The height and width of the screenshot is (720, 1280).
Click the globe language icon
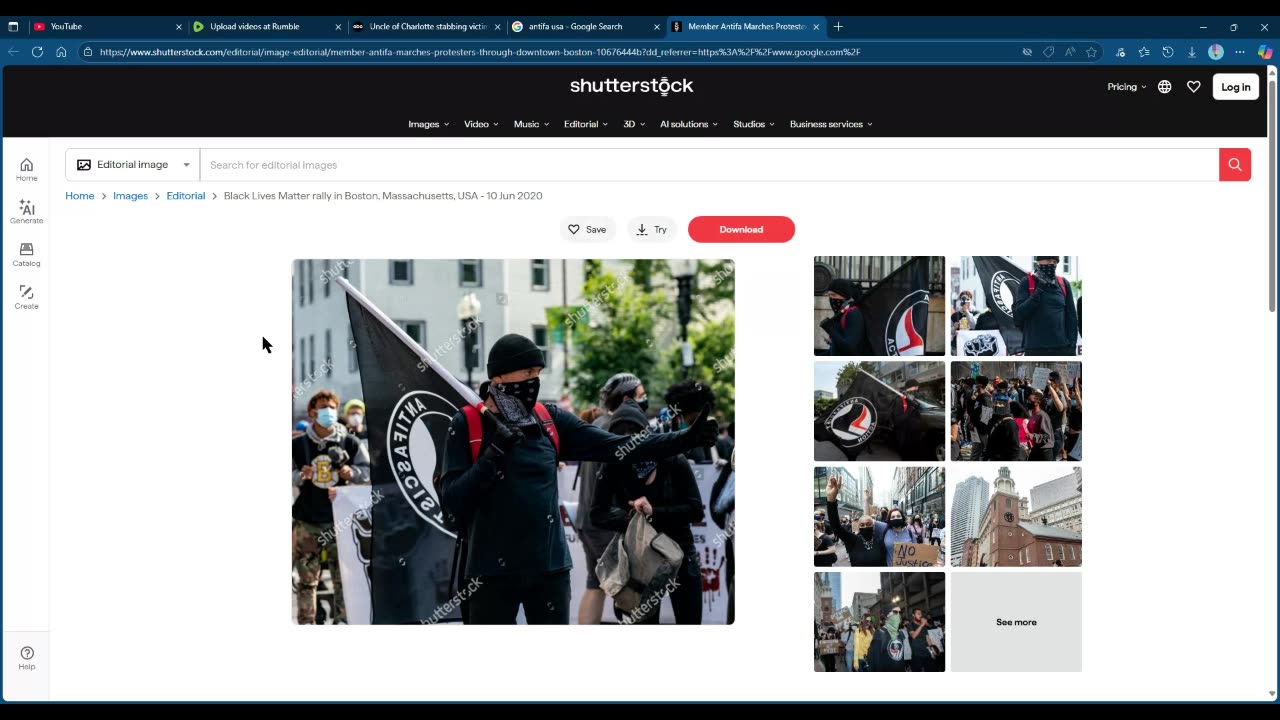click(1164, 87)
